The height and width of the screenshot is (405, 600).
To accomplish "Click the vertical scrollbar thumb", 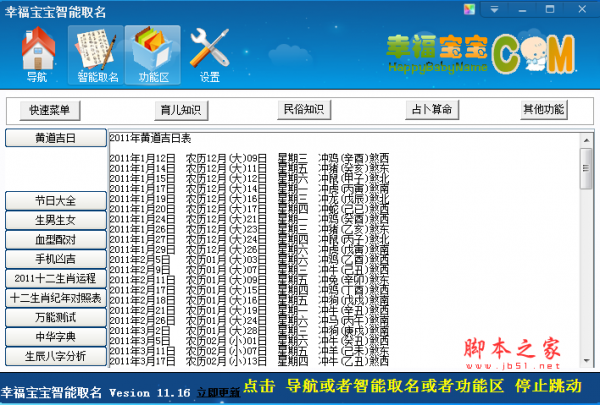I will click(586, 168).
